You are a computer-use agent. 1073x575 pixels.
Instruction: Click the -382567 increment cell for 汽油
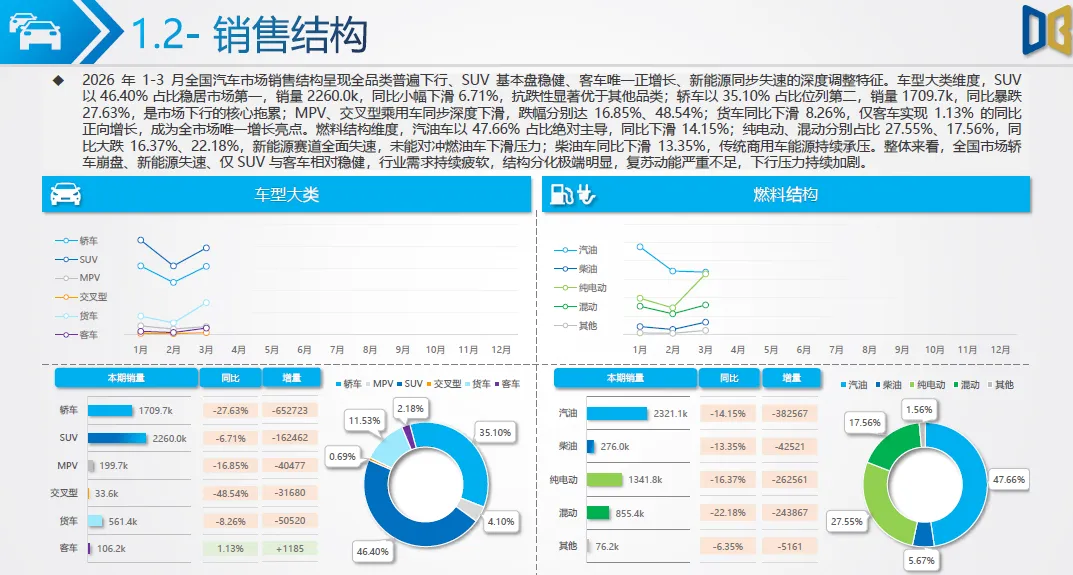point(790,413)
